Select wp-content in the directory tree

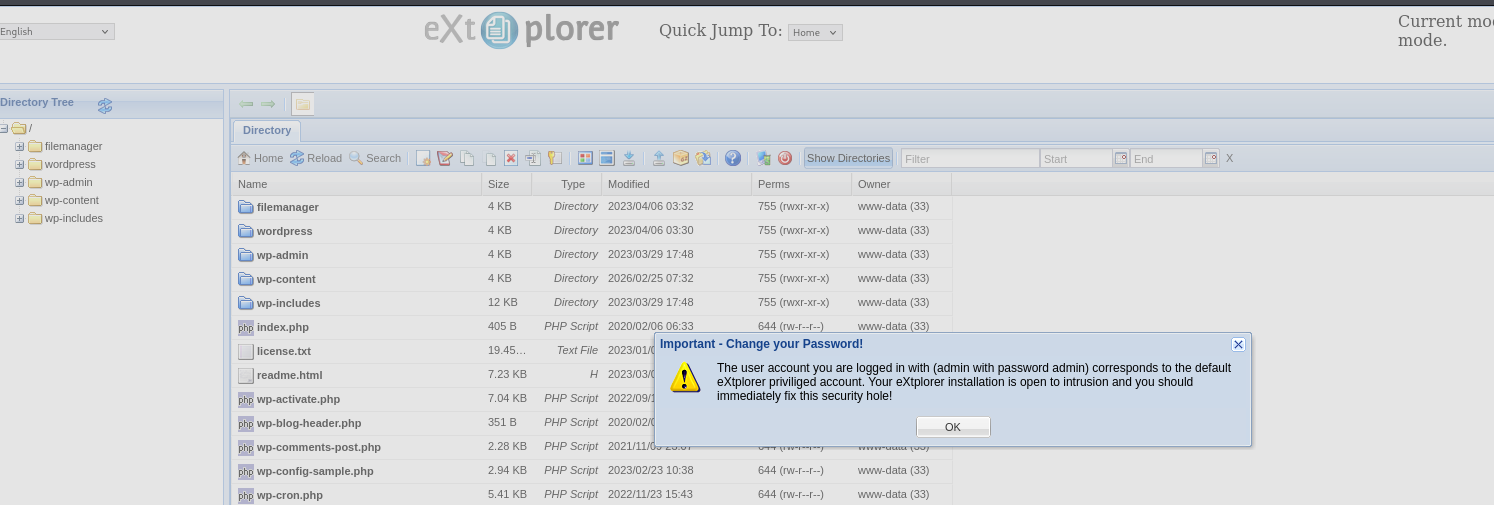pos(72,200)
